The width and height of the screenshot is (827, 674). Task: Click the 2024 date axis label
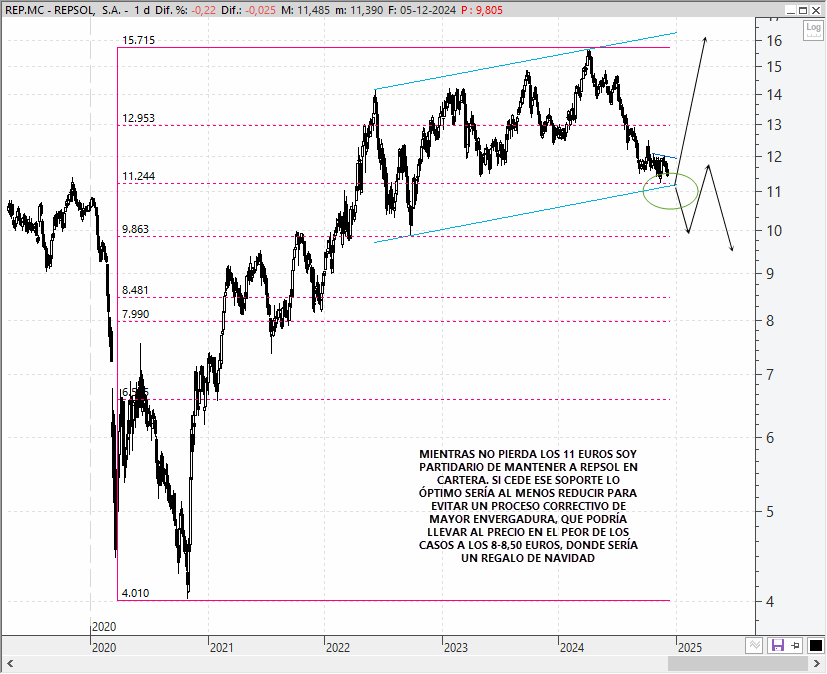point(572,648)
